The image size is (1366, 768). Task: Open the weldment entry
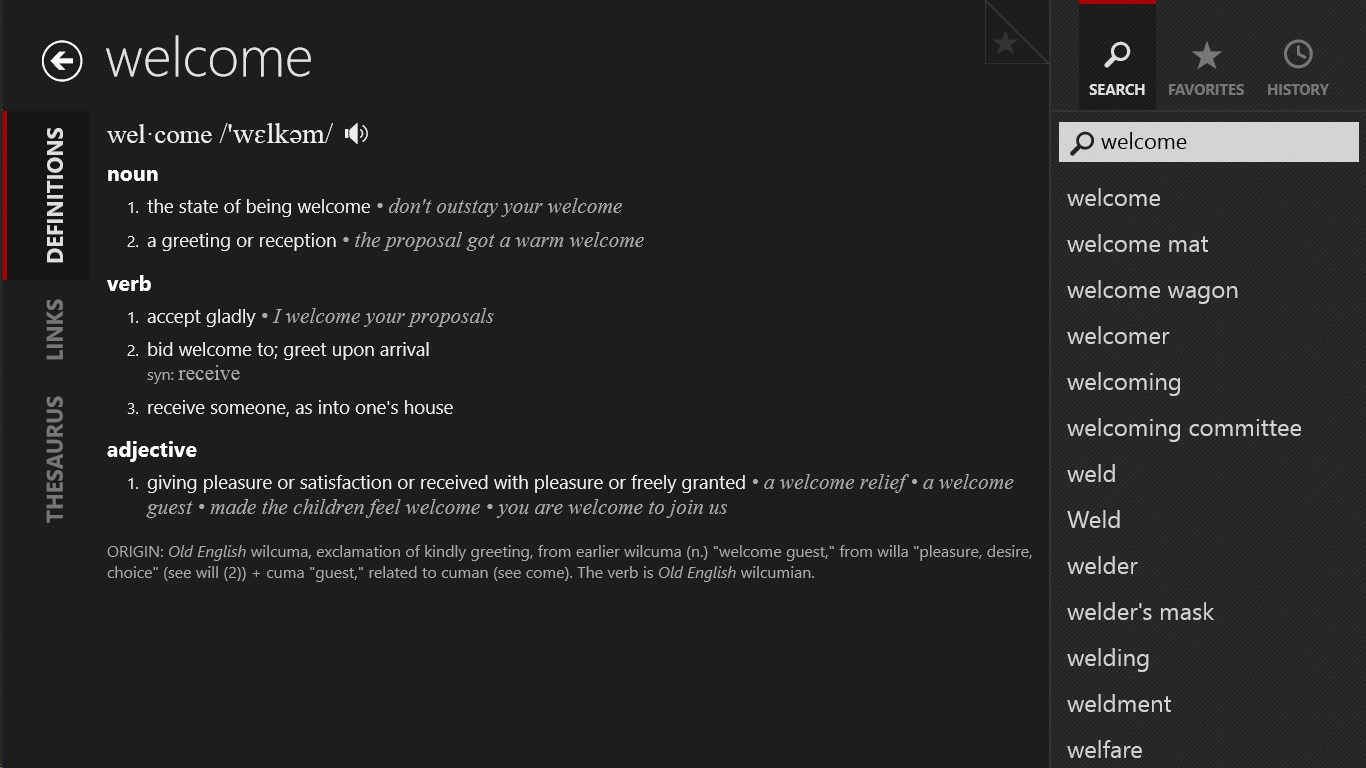[1119, 704]
